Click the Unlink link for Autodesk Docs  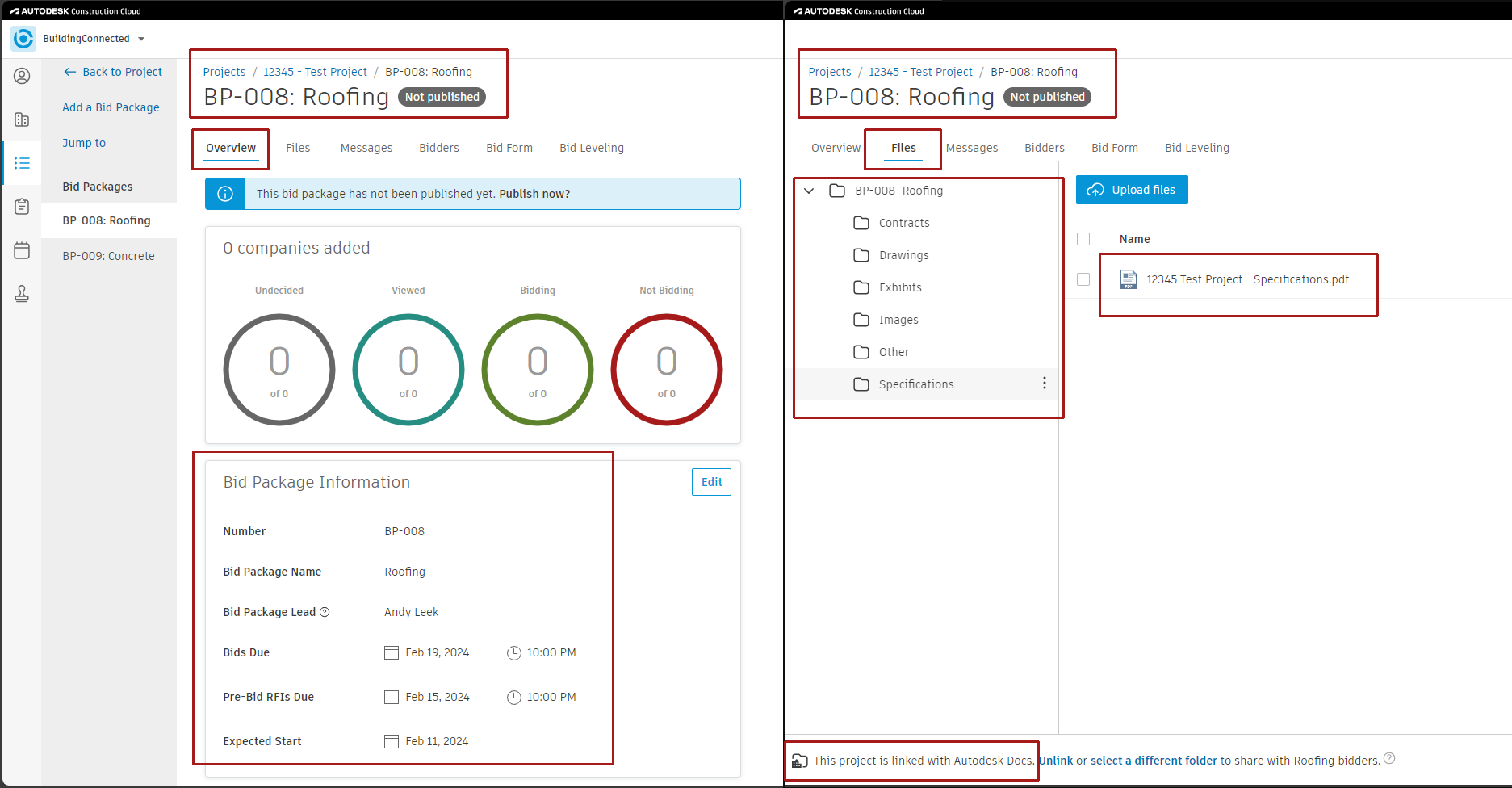pyautogui.click(x=1056, y=761)
